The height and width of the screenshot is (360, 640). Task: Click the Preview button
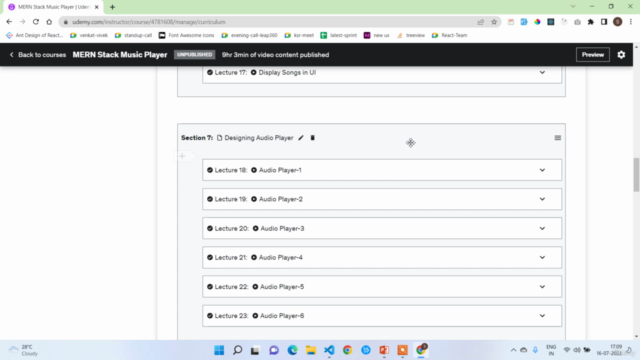click(593, 55)
